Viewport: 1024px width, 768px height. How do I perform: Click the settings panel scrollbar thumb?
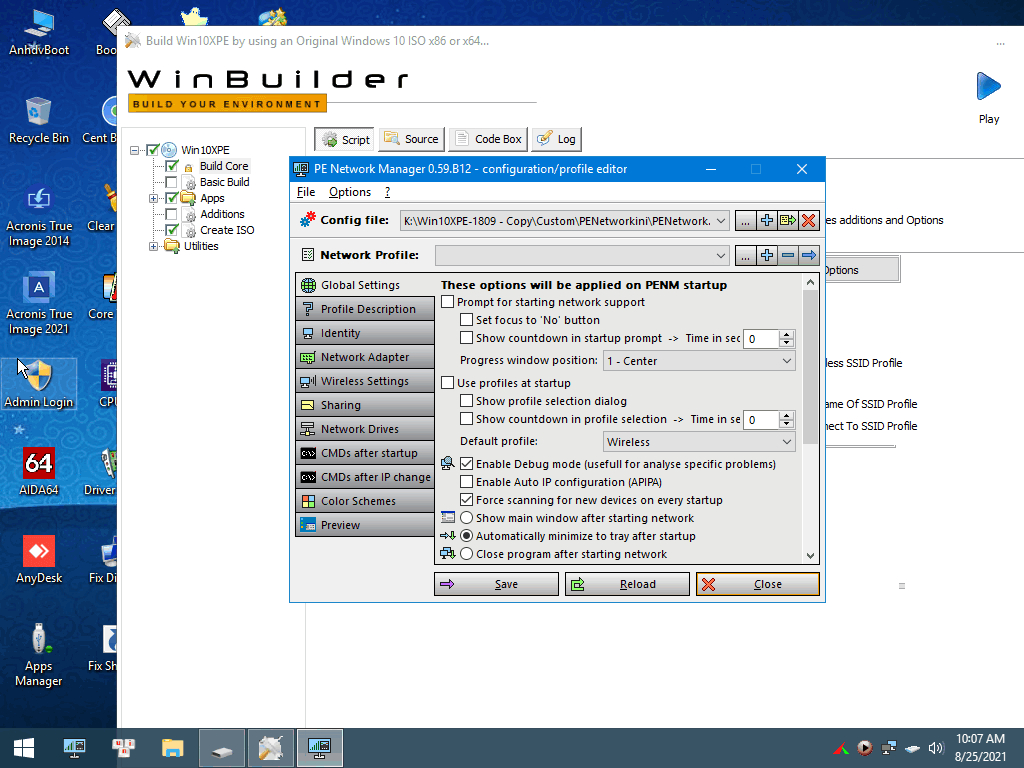pyautogui.click(x=810, y=367)
